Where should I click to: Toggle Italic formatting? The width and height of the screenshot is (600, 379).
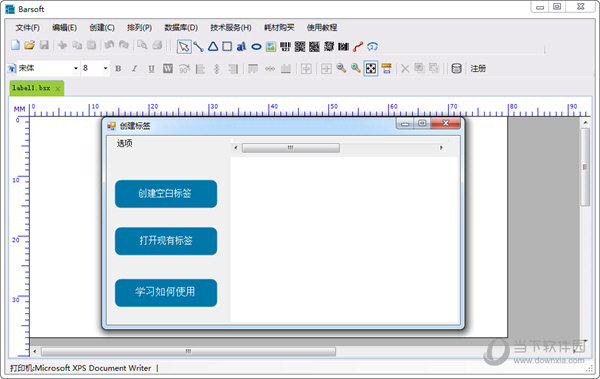134,69
